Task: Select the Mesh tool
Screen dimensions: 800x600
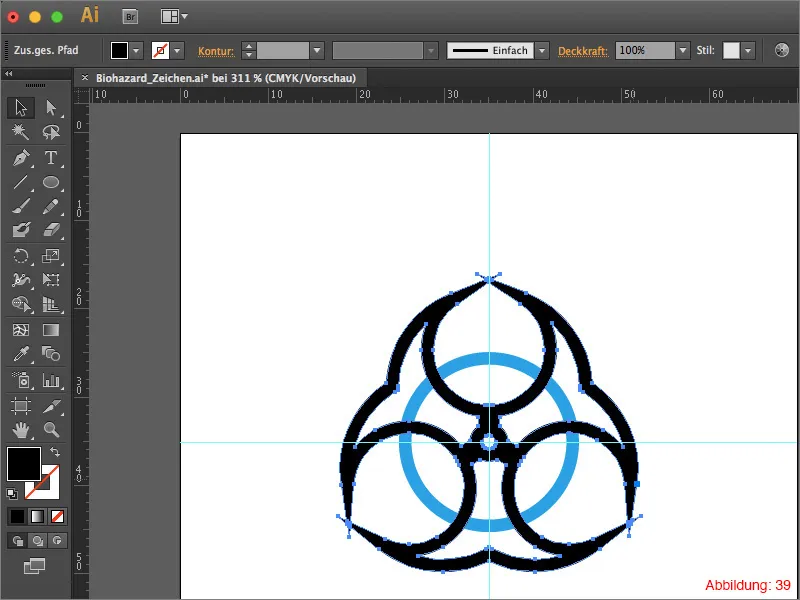Action: pyautogui.click(x=20, y=330)
